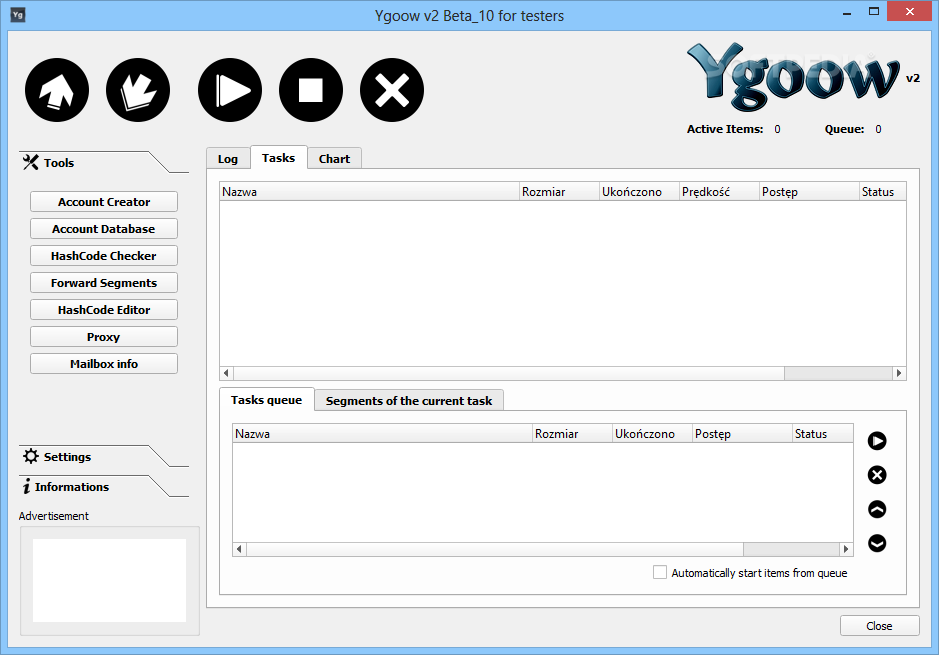Start tasks with the large play icon

(230, 90)
